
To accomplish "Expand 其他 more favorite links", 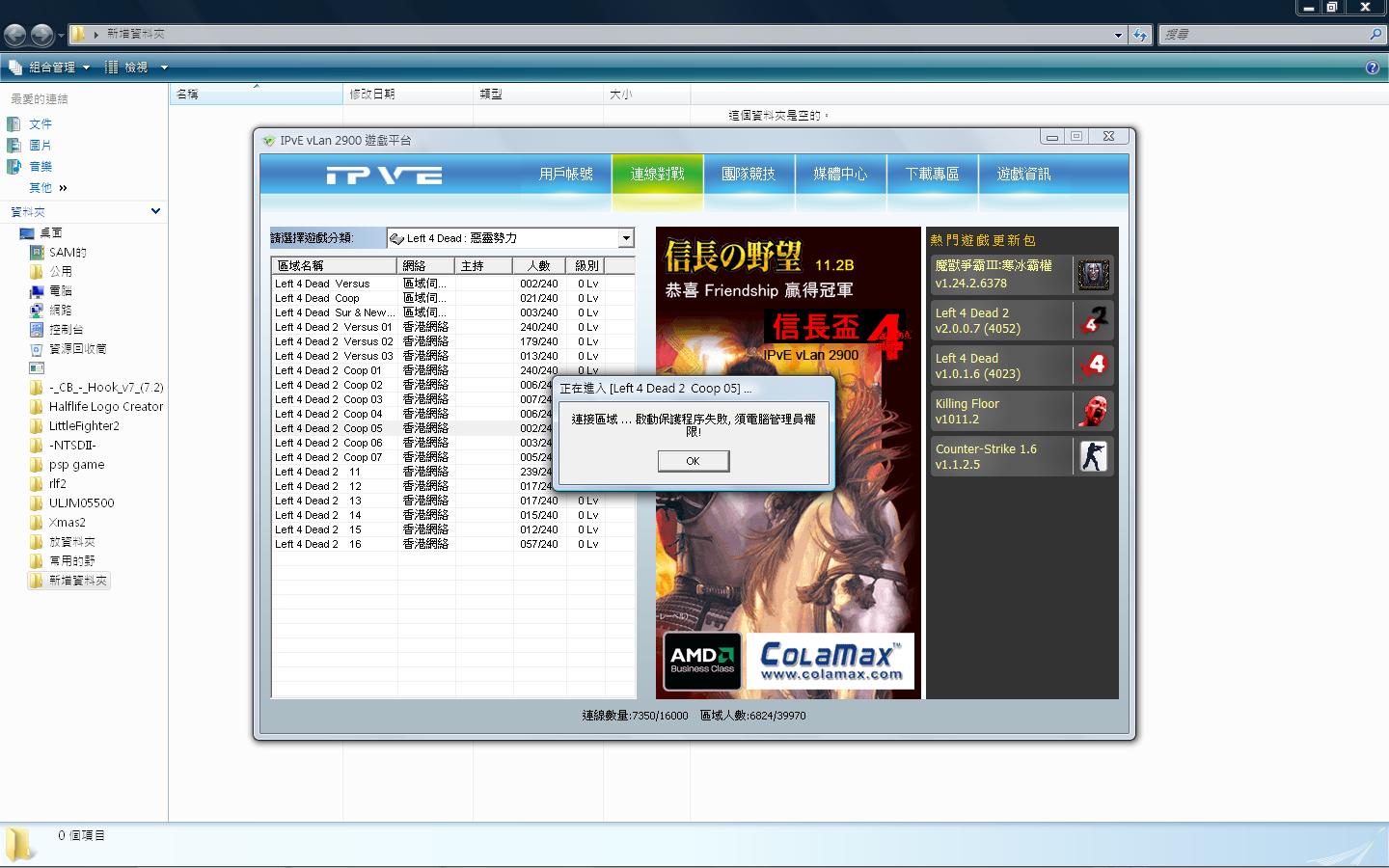I will (48, 187).
